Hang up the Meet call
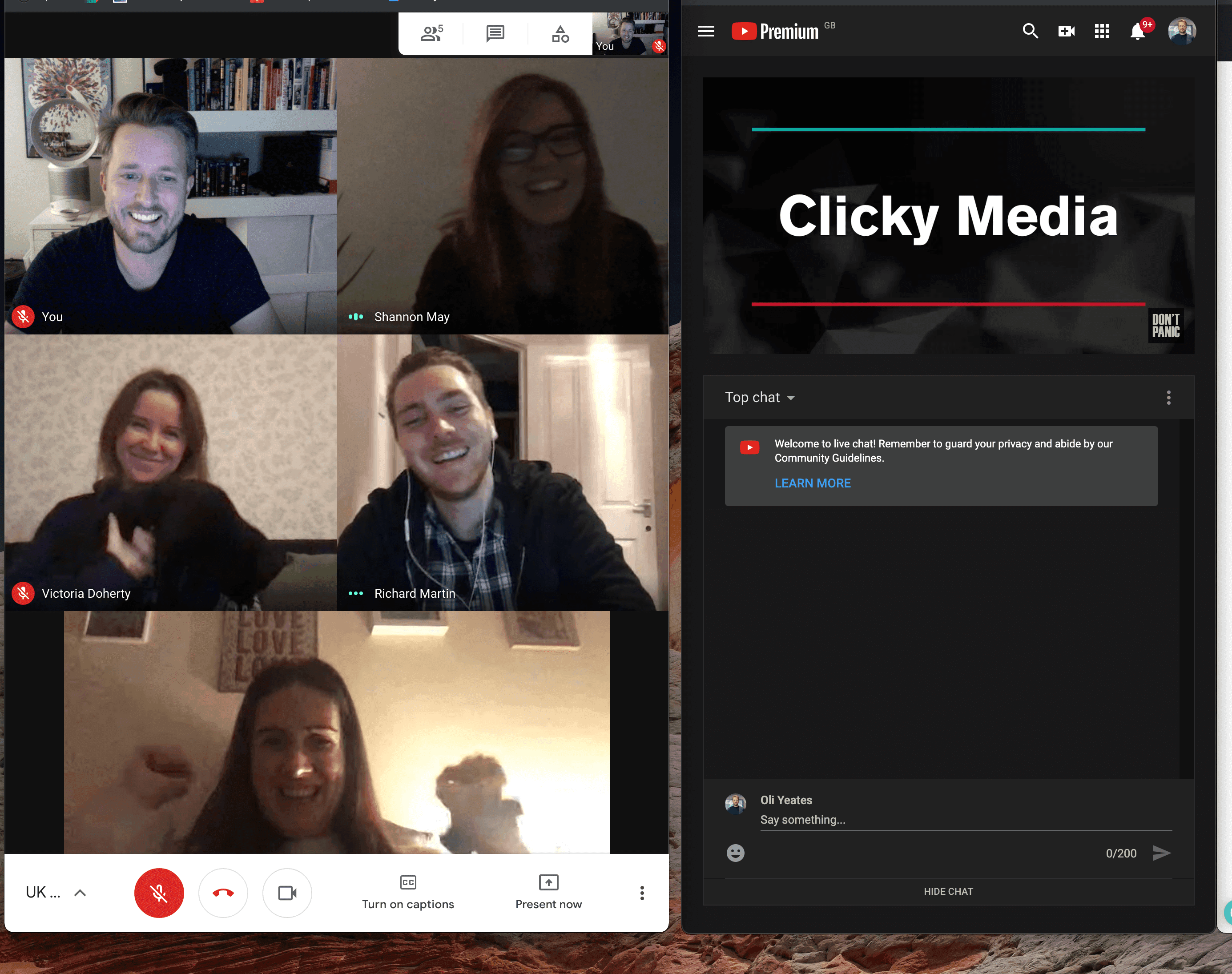This screenshot has height=974, width=1232. coord(223,893)
